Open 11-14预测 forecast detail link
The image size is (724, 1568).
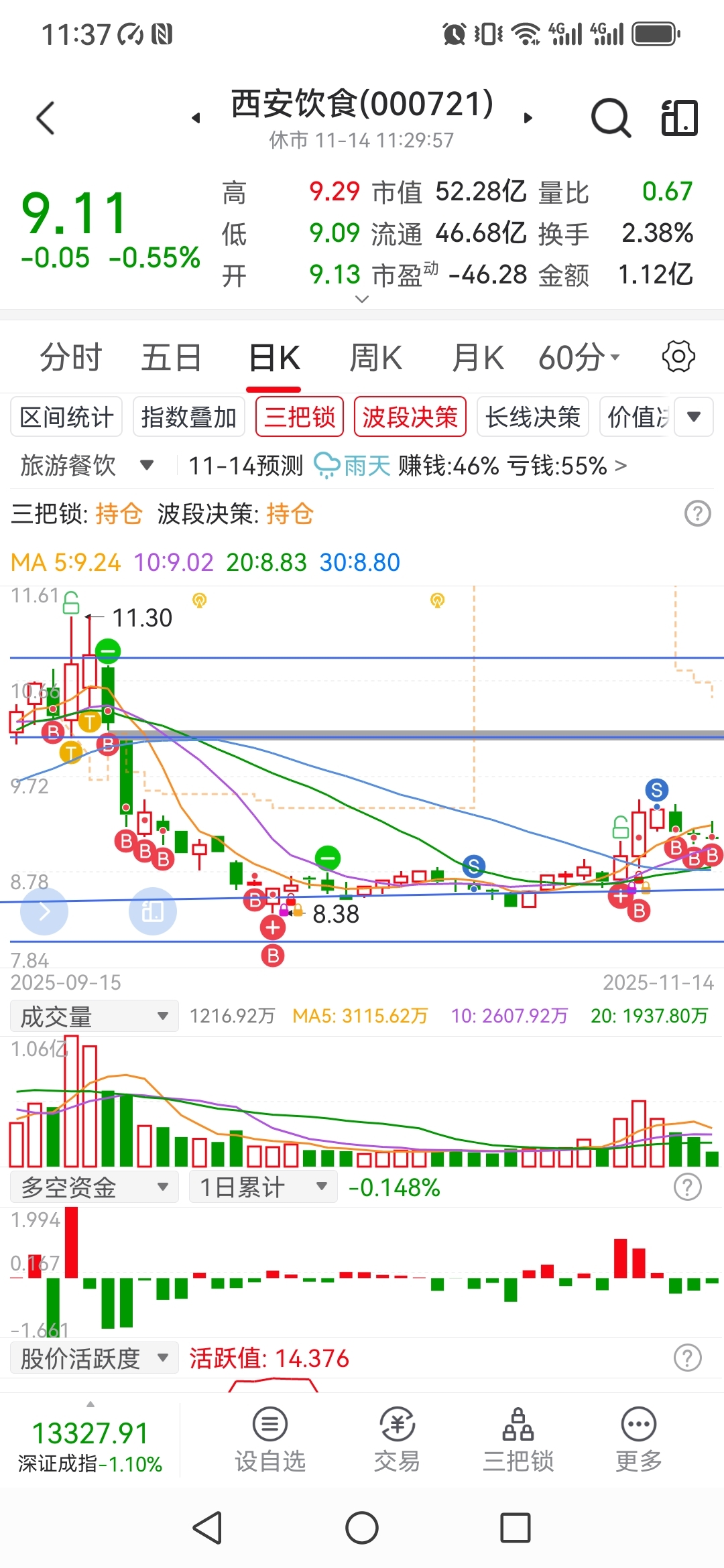(x=408, y=465)
